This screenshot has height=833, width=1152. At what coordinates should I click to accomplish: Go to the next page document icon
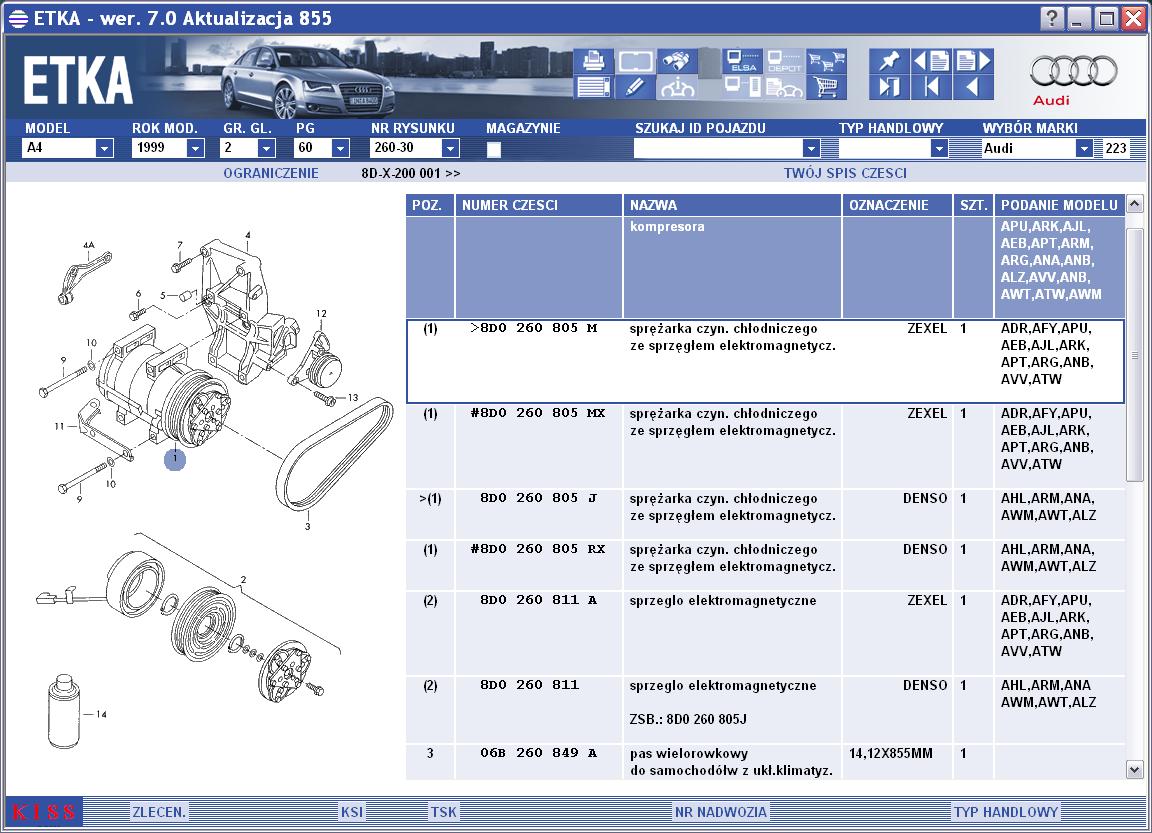(974, 60)
